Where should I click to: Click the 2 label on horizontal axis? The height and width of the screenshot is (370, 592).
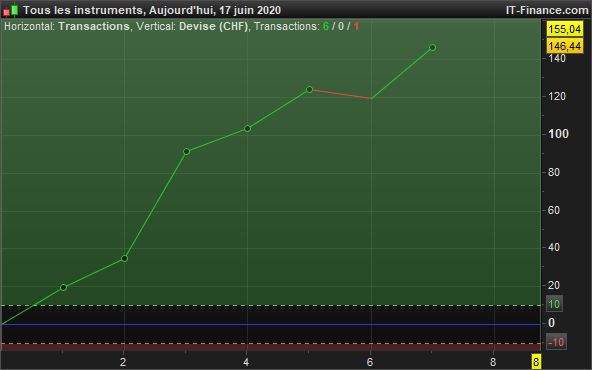123,362
